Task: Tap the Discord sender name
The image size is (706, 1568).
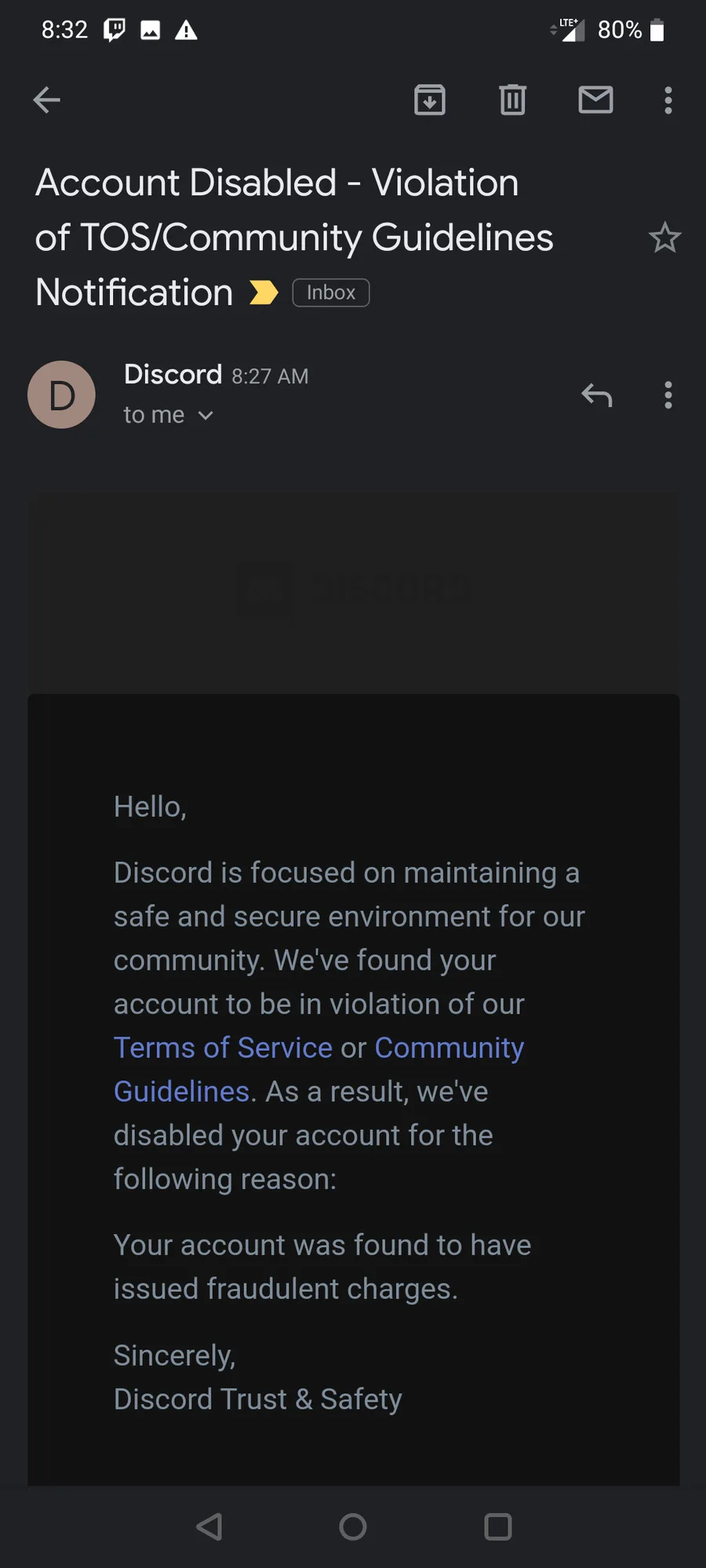Action: [173, 375]
